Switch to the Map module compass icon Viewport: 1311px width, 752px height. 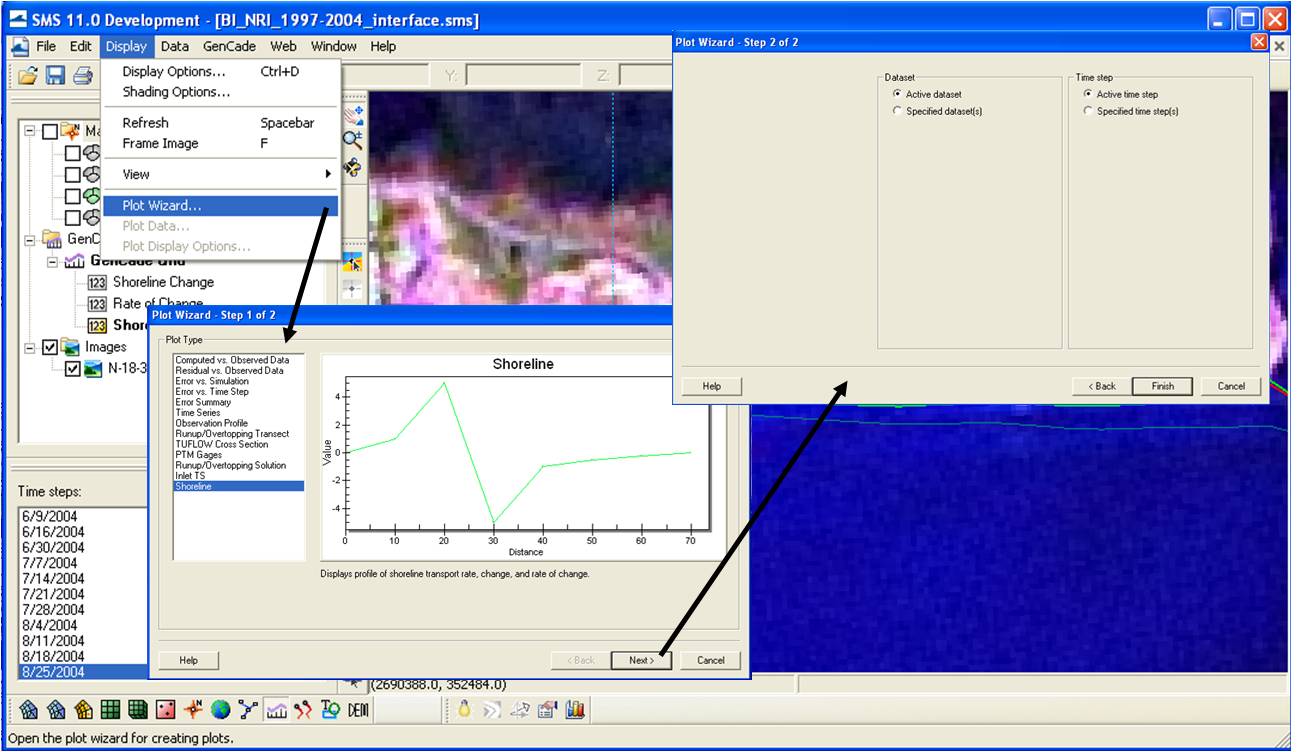194,710
